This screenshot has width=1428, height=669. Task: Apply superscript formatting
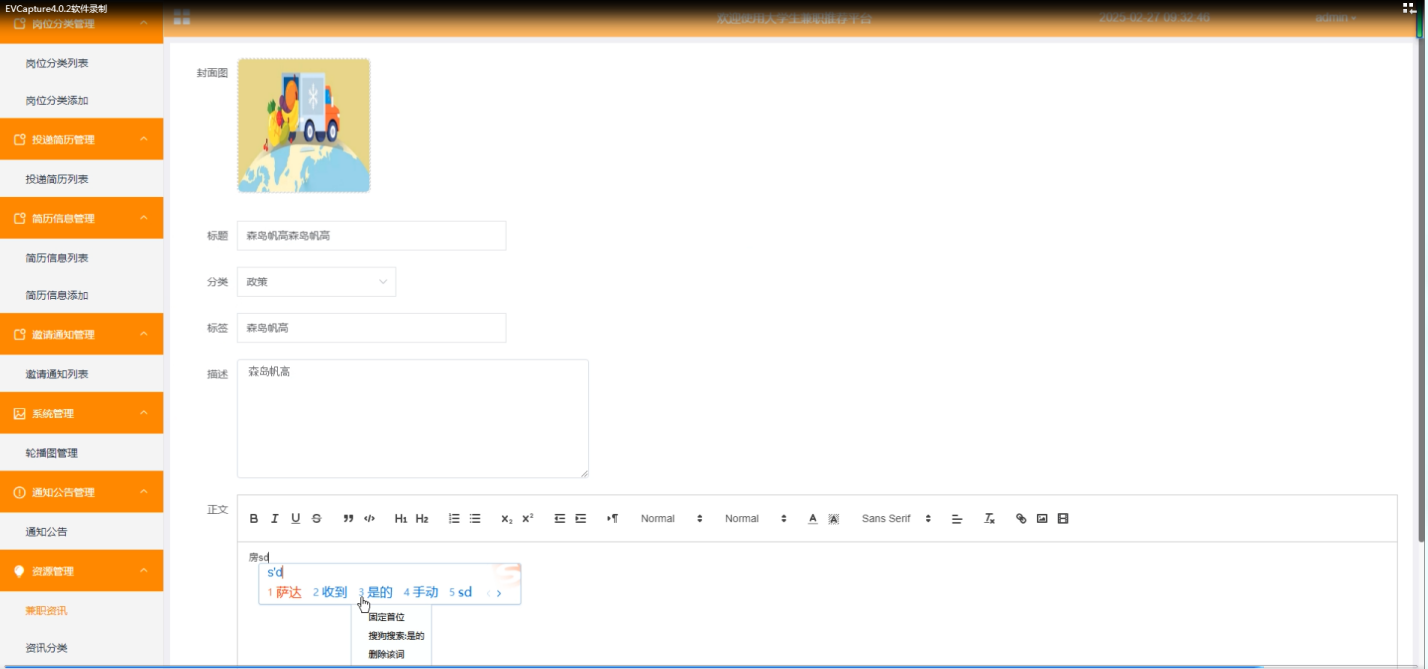tap(528, 519)
